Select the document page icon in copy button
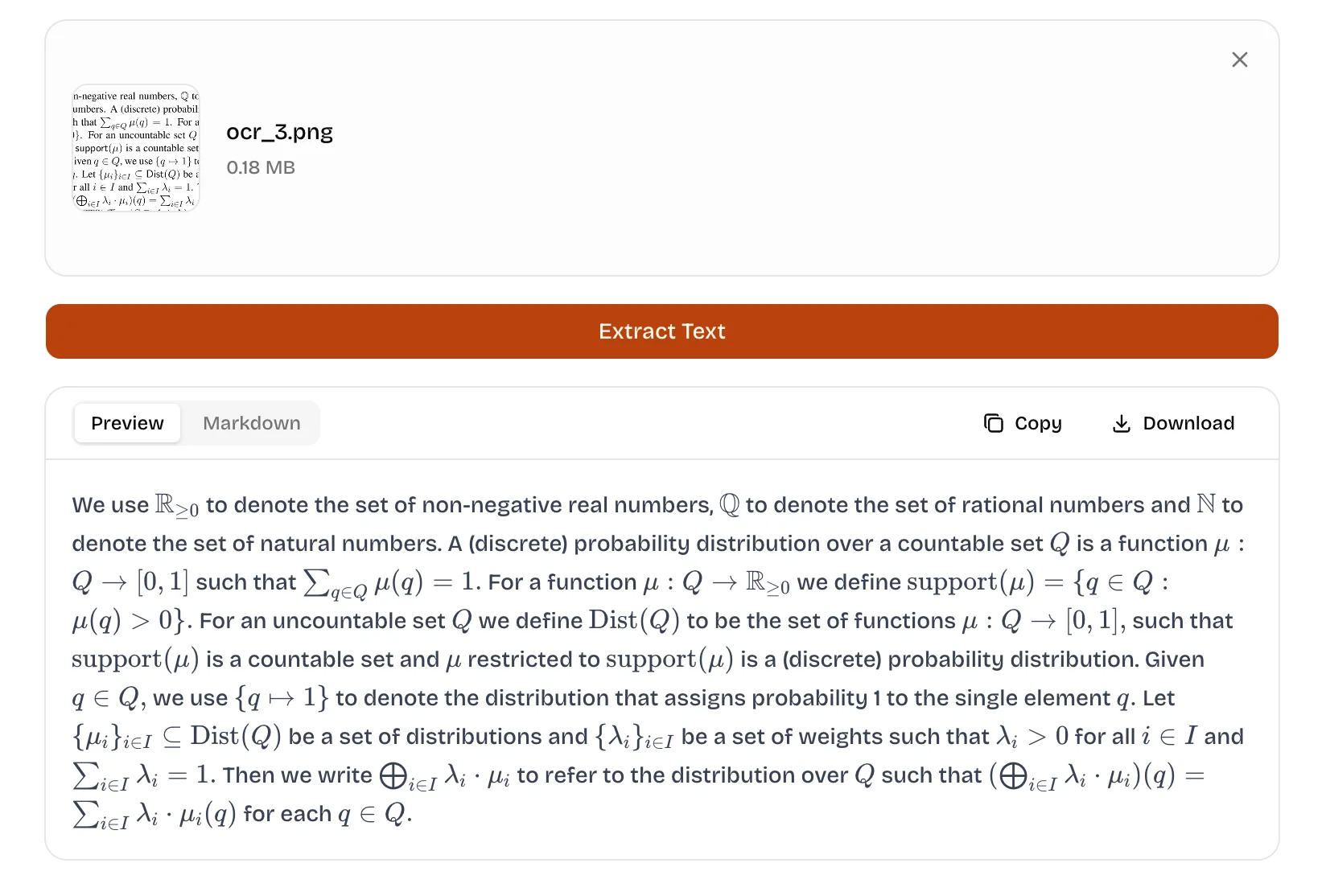This screenshot has width=1326, height=896. [x=994, y=423]
